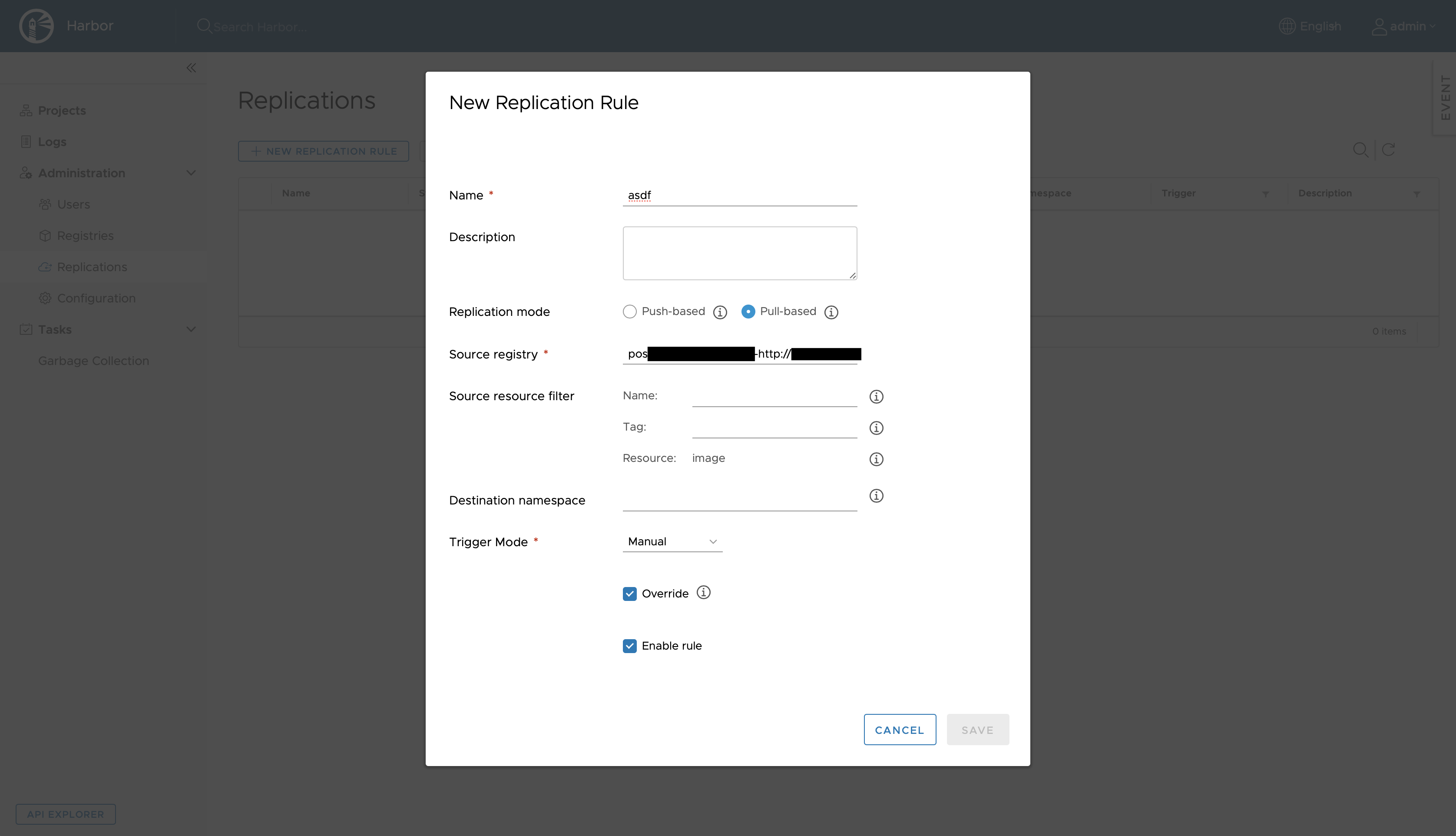Disable the Enable rule checkbox
Image resolution: width=1456 pixels, height=836 pixels.
629,645
